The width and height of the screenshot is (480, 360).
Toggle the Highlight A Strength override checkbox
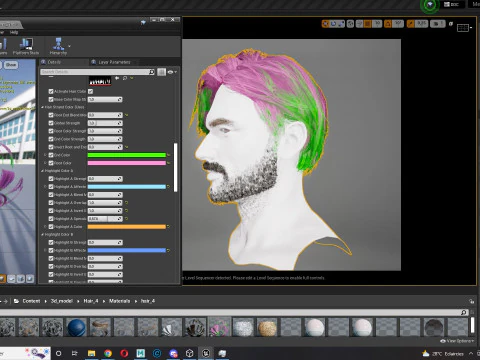click(51, 179)
